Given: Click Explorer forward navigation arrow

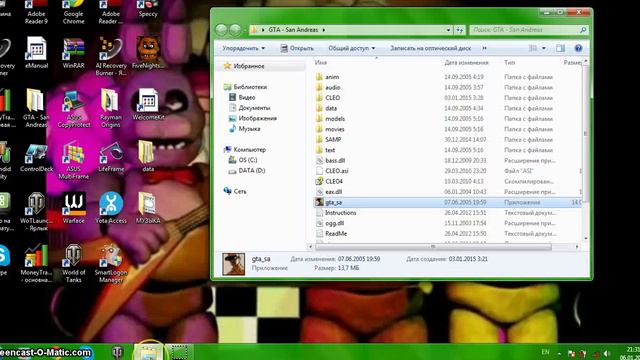Looking at the screenshot, I should click(x=235, y=30).
